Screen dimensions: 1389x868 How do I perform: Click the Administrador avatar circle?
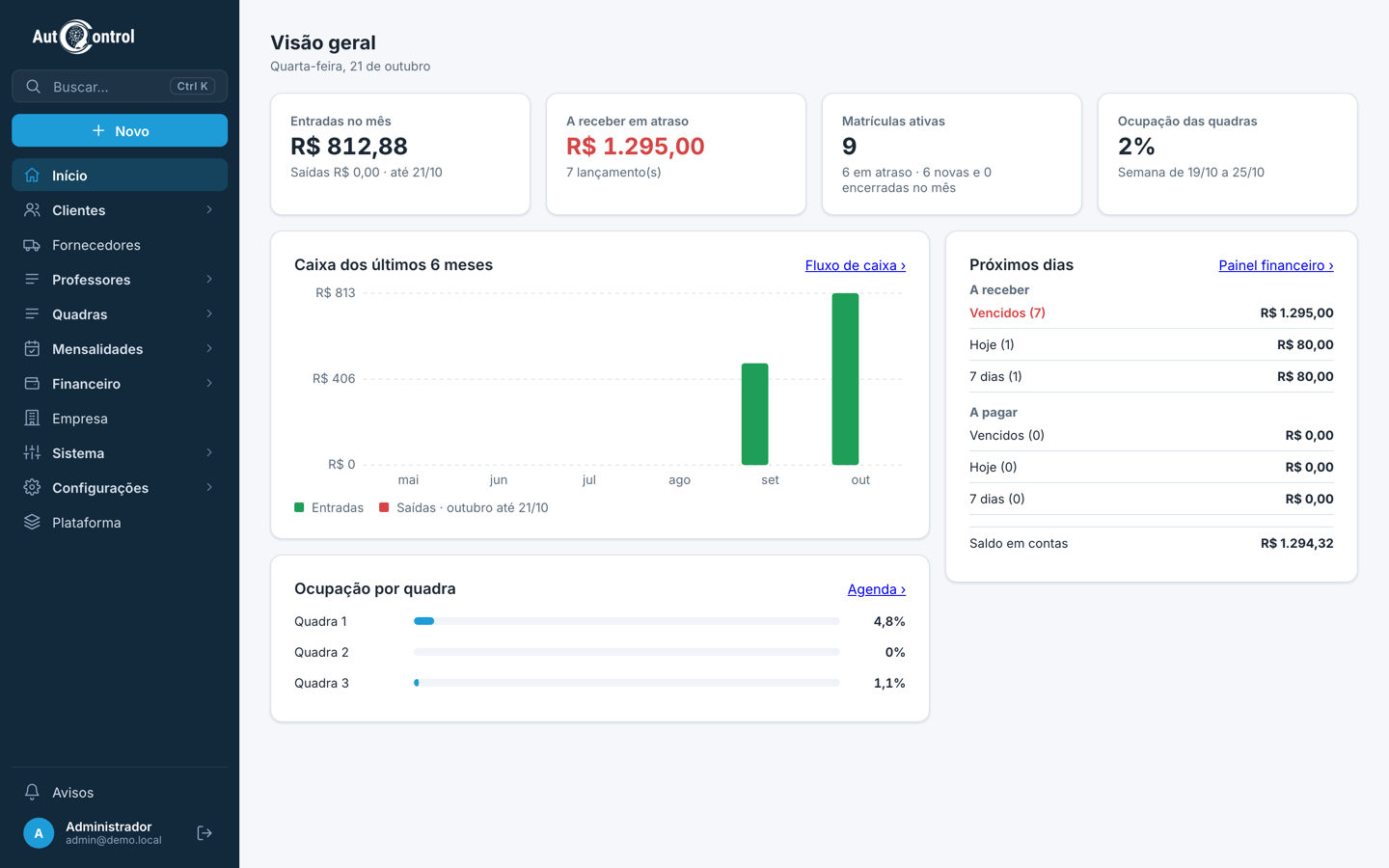(x=39, y=833)
